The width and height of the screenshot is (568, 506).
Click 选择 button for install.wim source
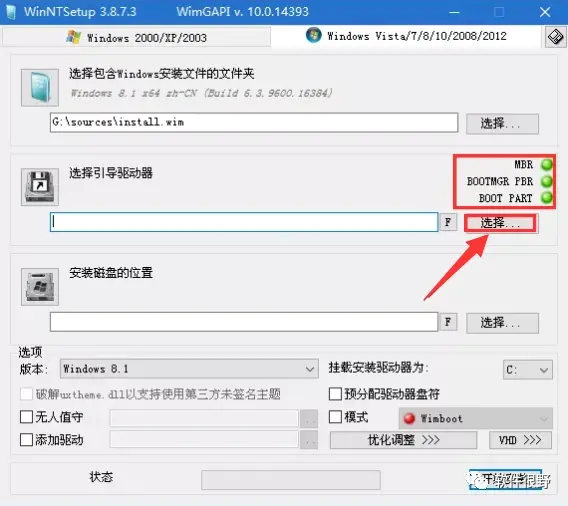coord(502,124)
